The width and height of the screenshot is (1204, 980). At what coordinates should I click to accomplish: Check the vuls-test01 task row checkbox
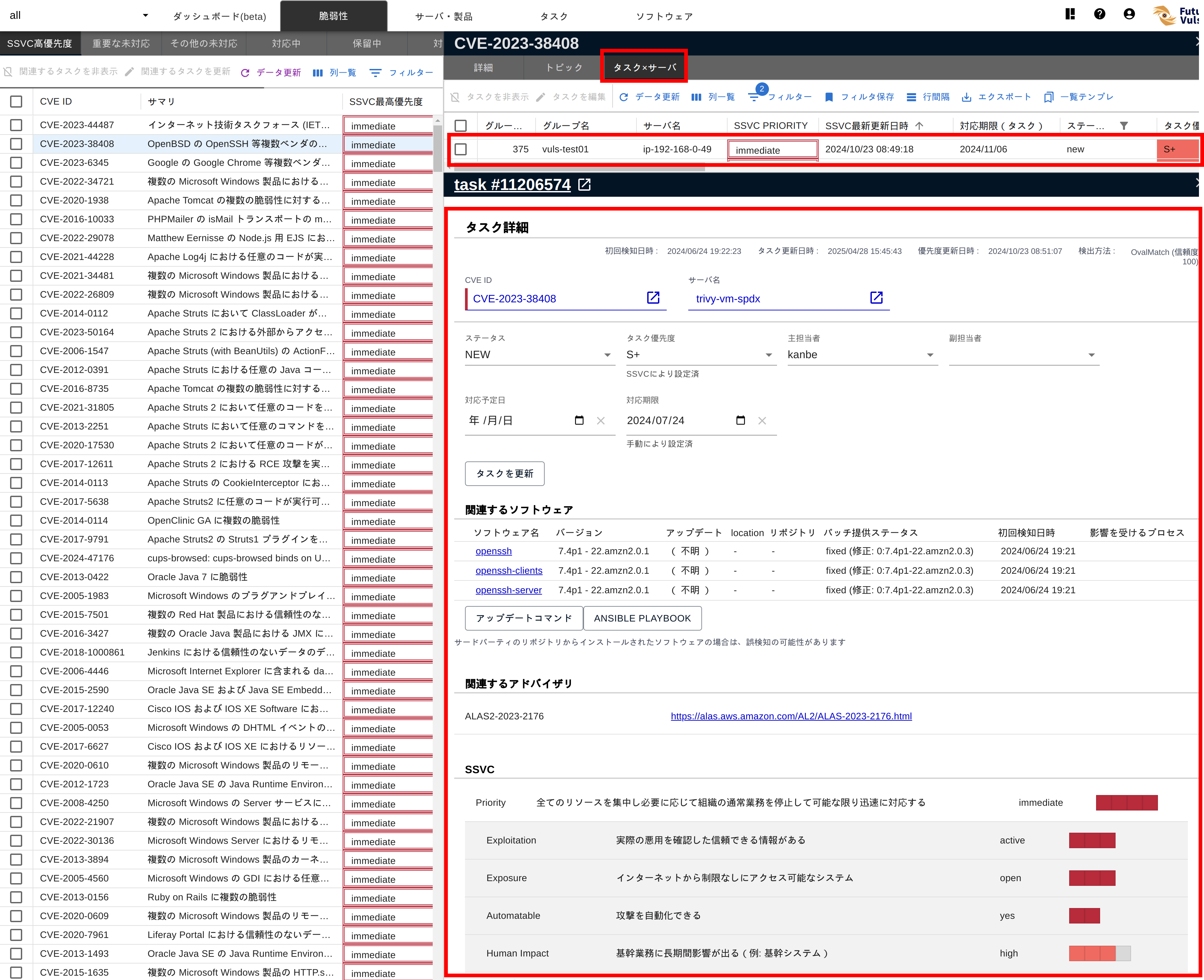coord(461,149)
